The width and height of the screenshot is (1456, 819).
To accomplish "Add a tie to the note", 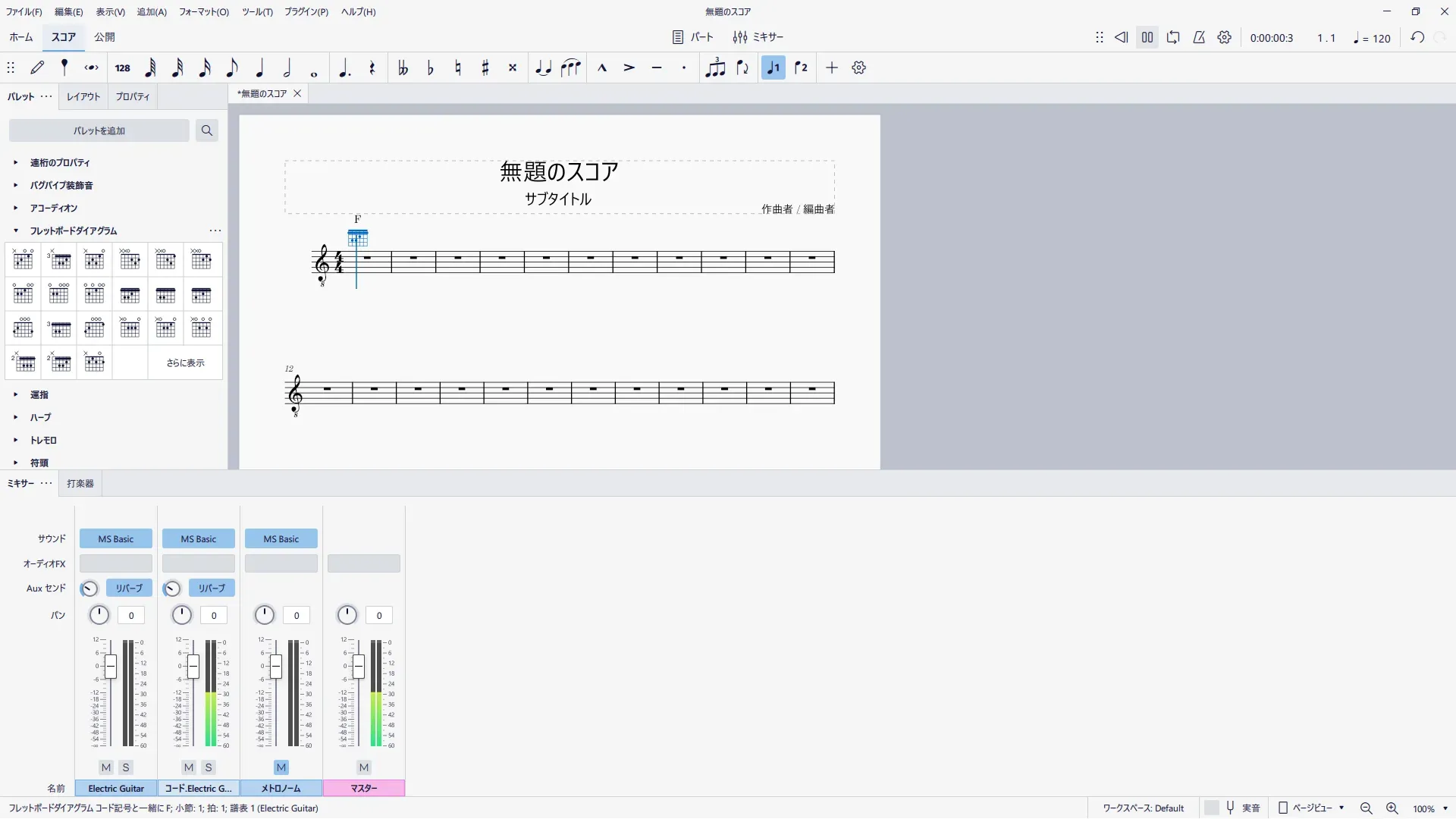I will pyautogui.click(x=543, y=68).
